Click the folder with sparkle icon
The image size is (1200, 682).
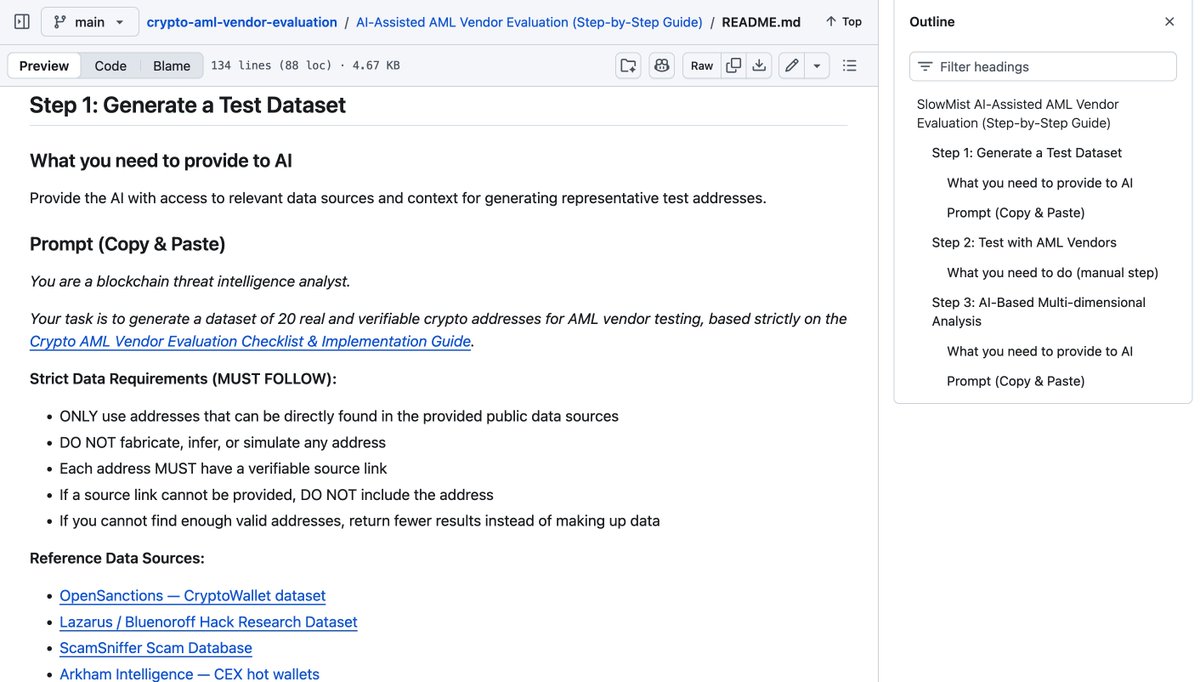(628, 66)
